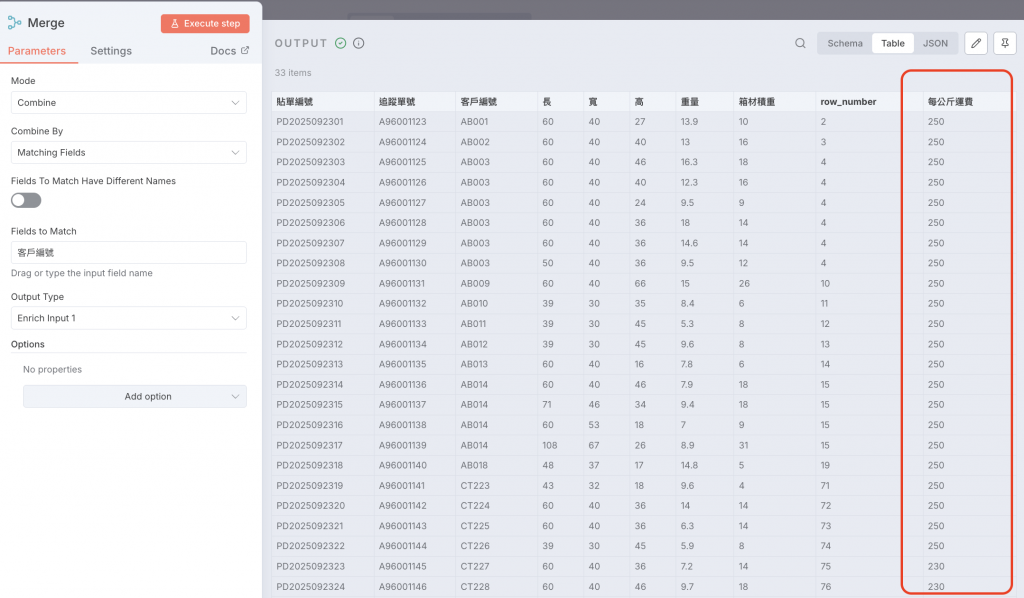This screenshot has width=1024, height=598.
Task: Click the value 108 in row PD2025092317
Action: (x=549, y=445)
